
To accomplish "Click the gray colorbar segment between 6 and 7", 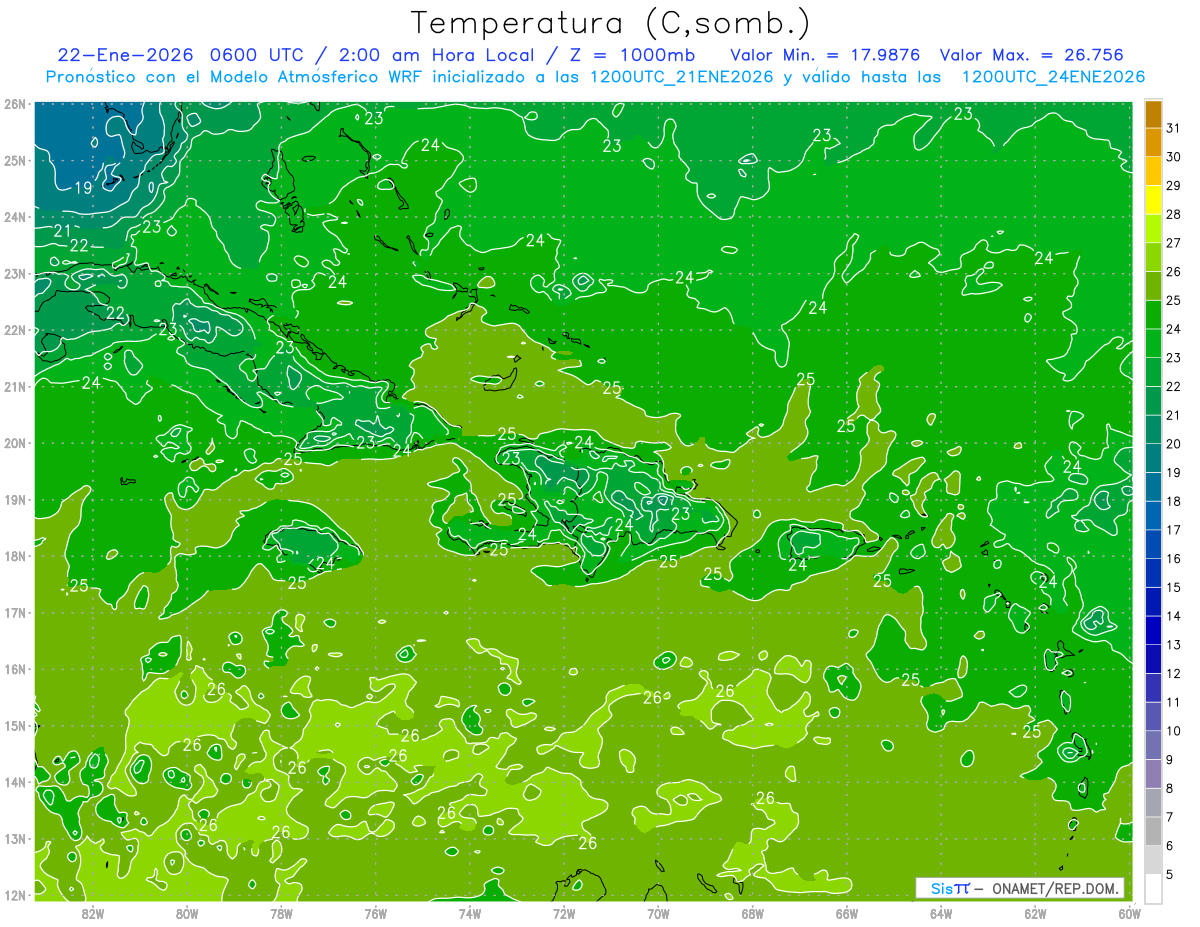I will 1153,831.
